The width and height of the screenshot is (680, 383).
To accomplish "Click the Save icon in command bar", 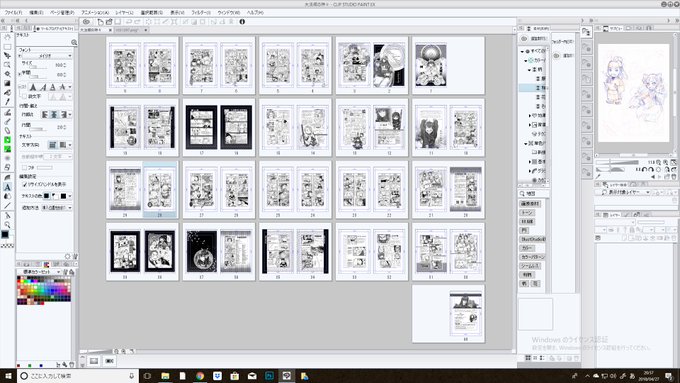I will point(118,22).
